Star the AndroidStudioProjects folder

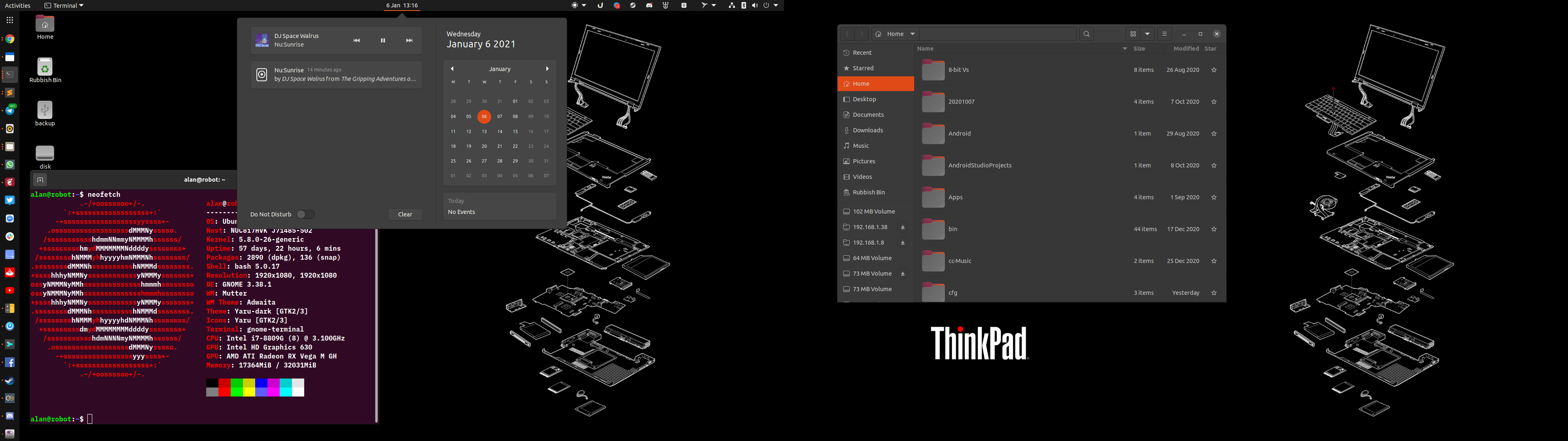coord(1214,166)
